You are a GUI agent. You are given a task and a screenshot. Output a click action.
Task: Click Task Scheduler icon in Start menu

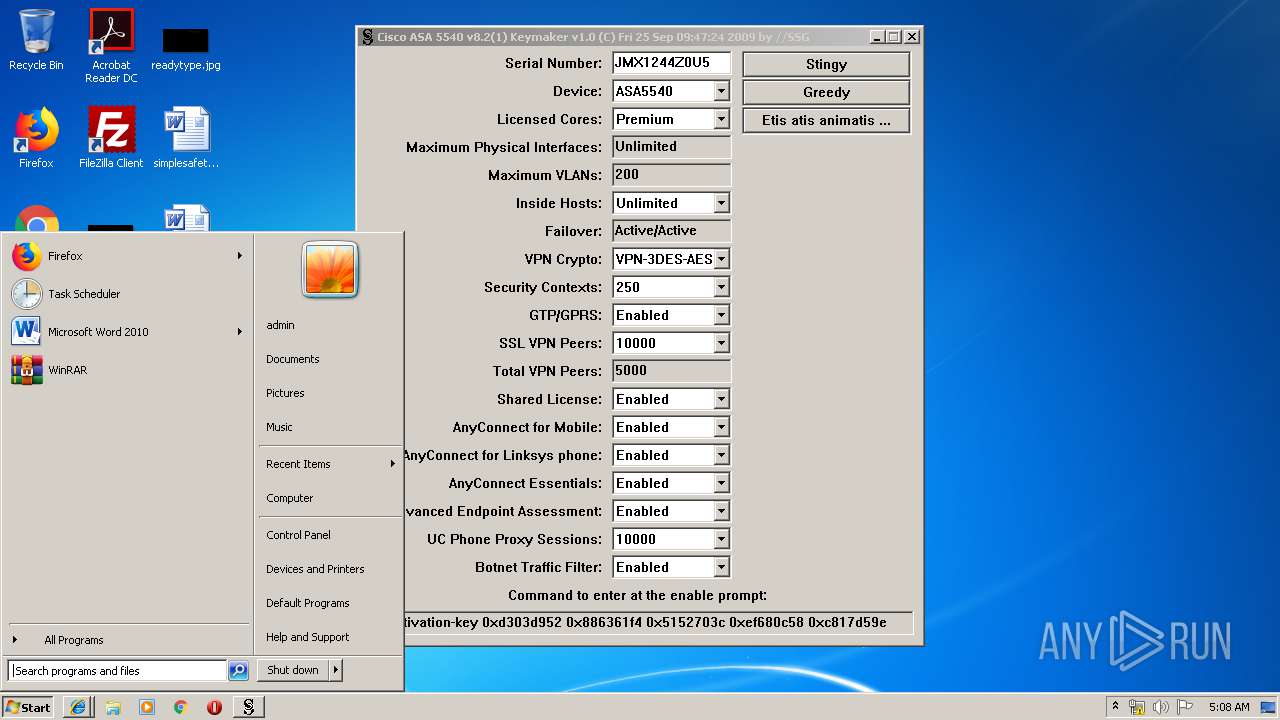pyautogui.click(x=27, y=294)
